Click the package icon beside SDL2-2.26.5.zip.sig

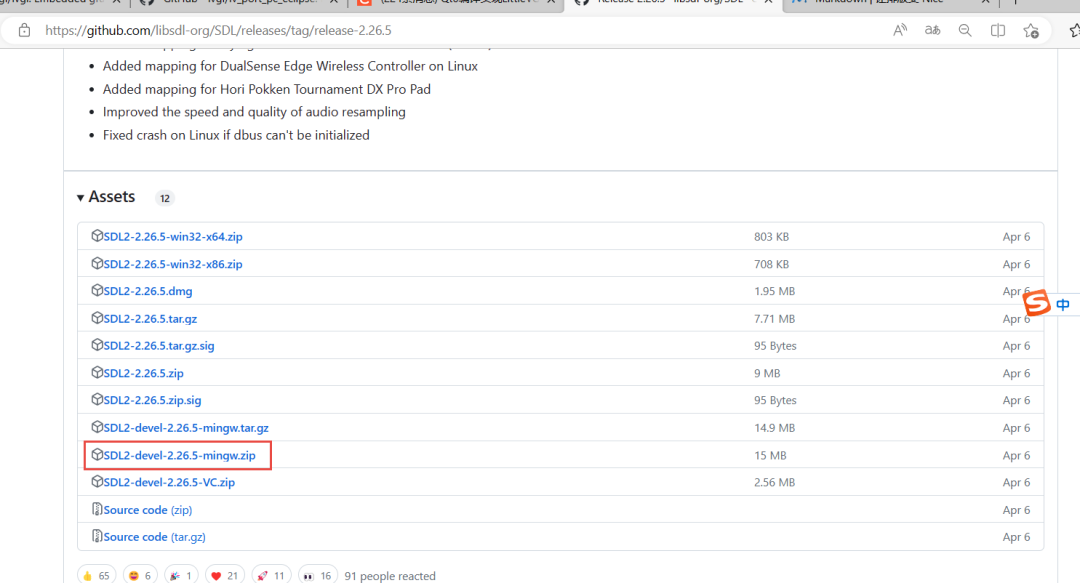(x=97, y=399)
